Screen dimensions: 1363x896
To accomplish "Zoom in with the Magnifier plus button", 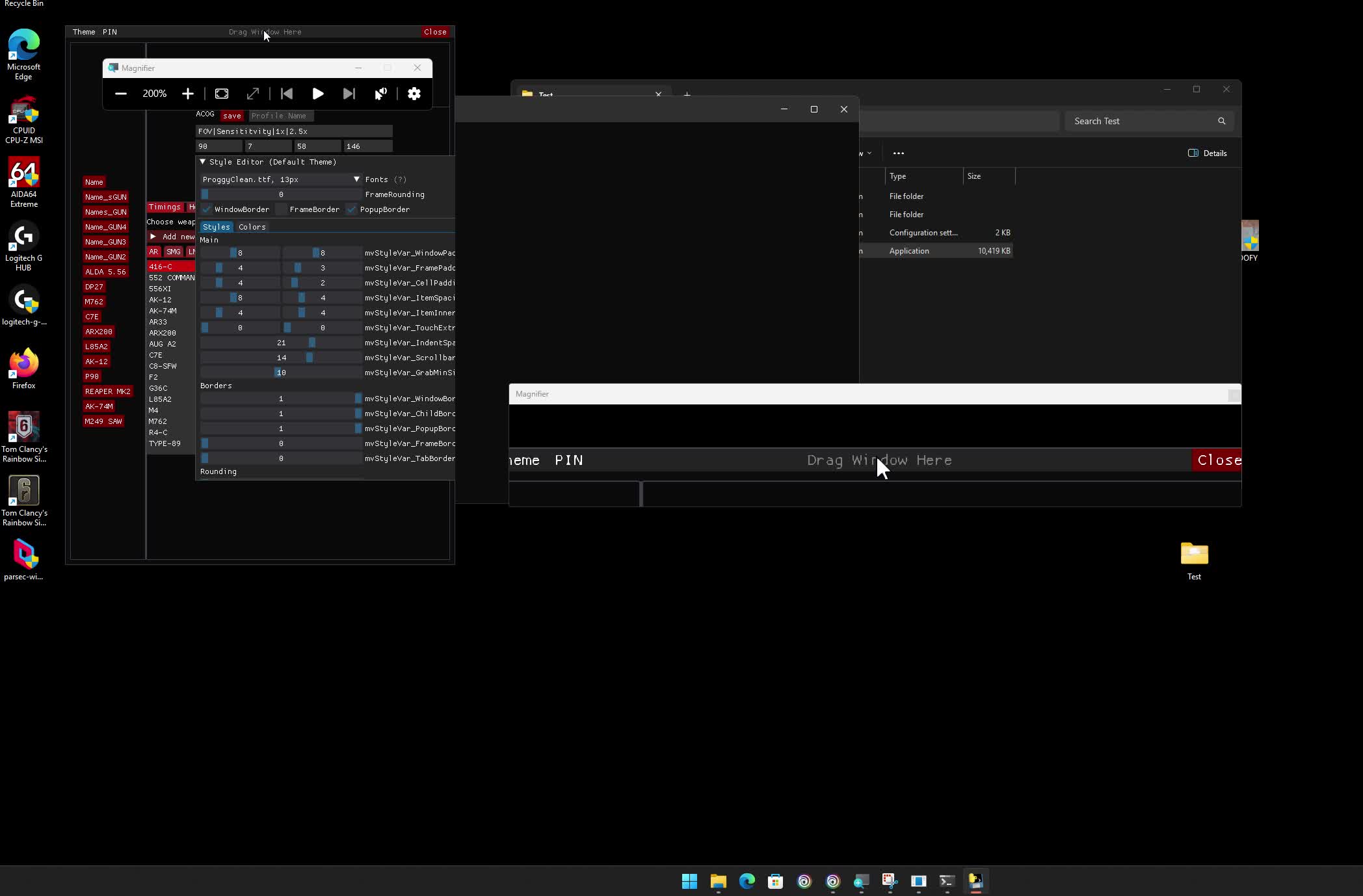I will click(x=187, y=94).
